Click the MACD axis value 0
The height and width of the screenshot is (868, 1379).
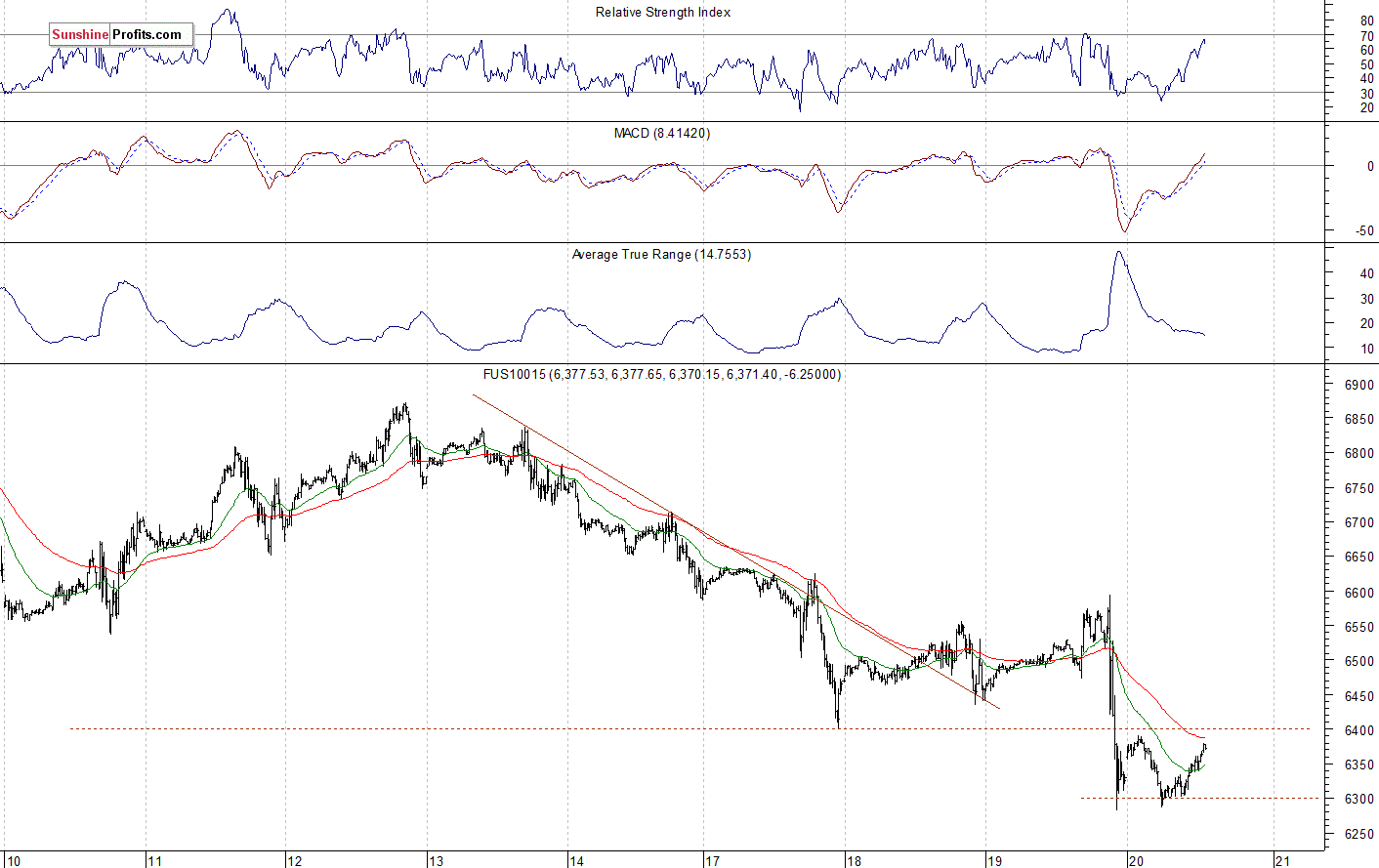[x=1370, y=167]
